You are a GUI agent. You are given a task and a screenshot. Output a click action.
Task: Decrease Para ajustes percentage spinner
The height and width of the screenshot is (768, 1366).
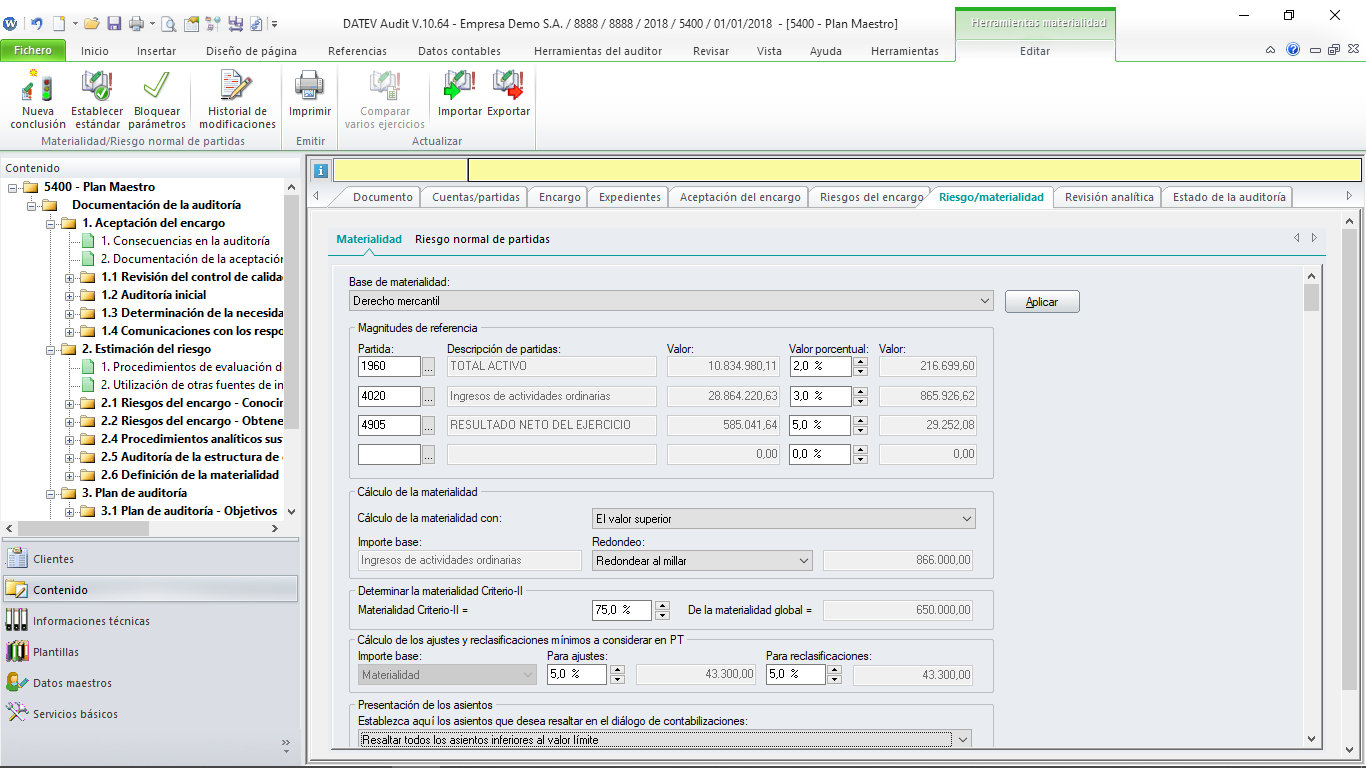[x=617, y=680]
